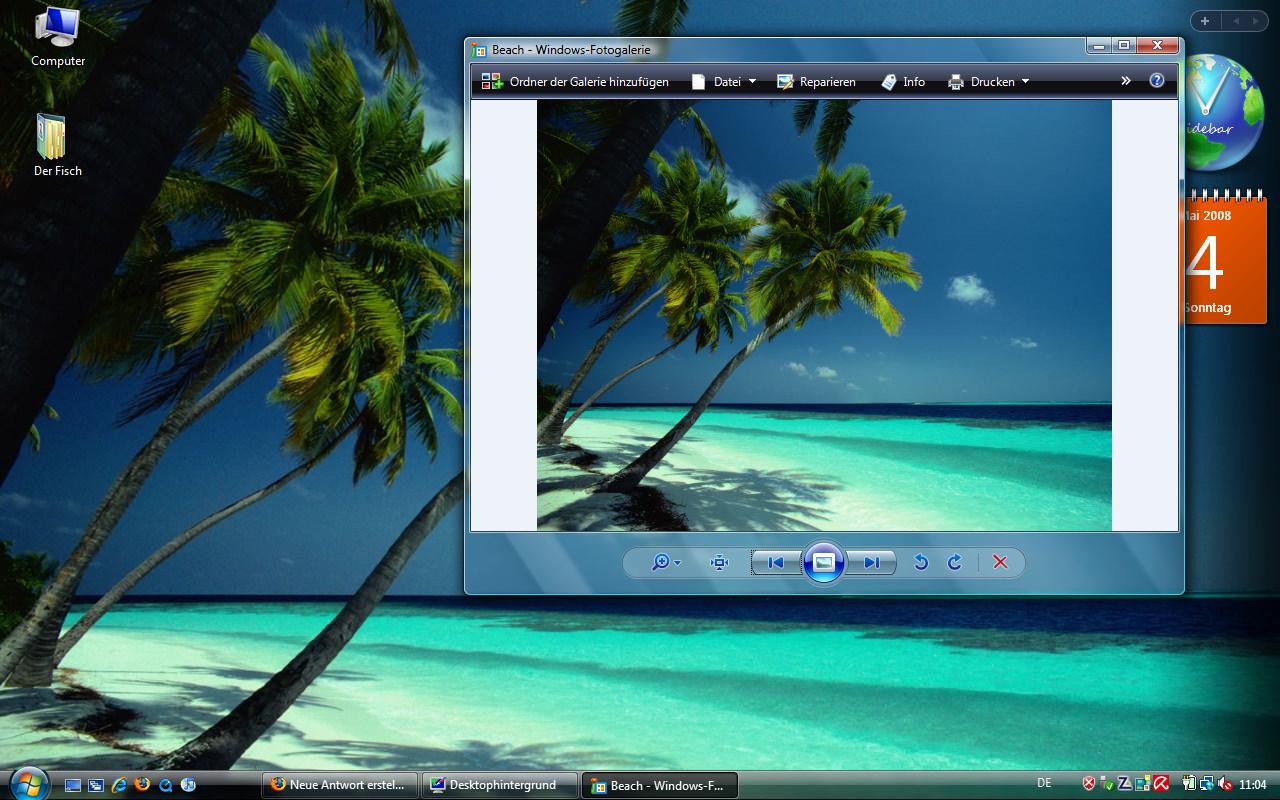Click Reparieren in the toolbar
Viewport: 1280px width, 800px height.
[816, 82]
